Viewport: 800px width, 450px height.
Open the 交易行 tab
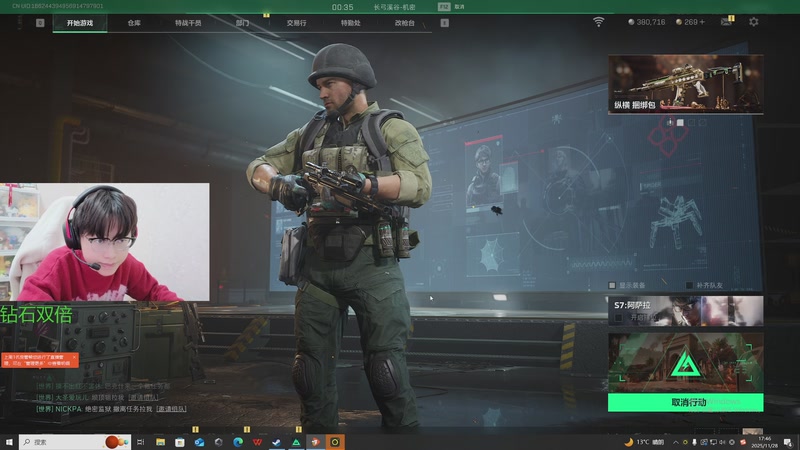(296, 23)
